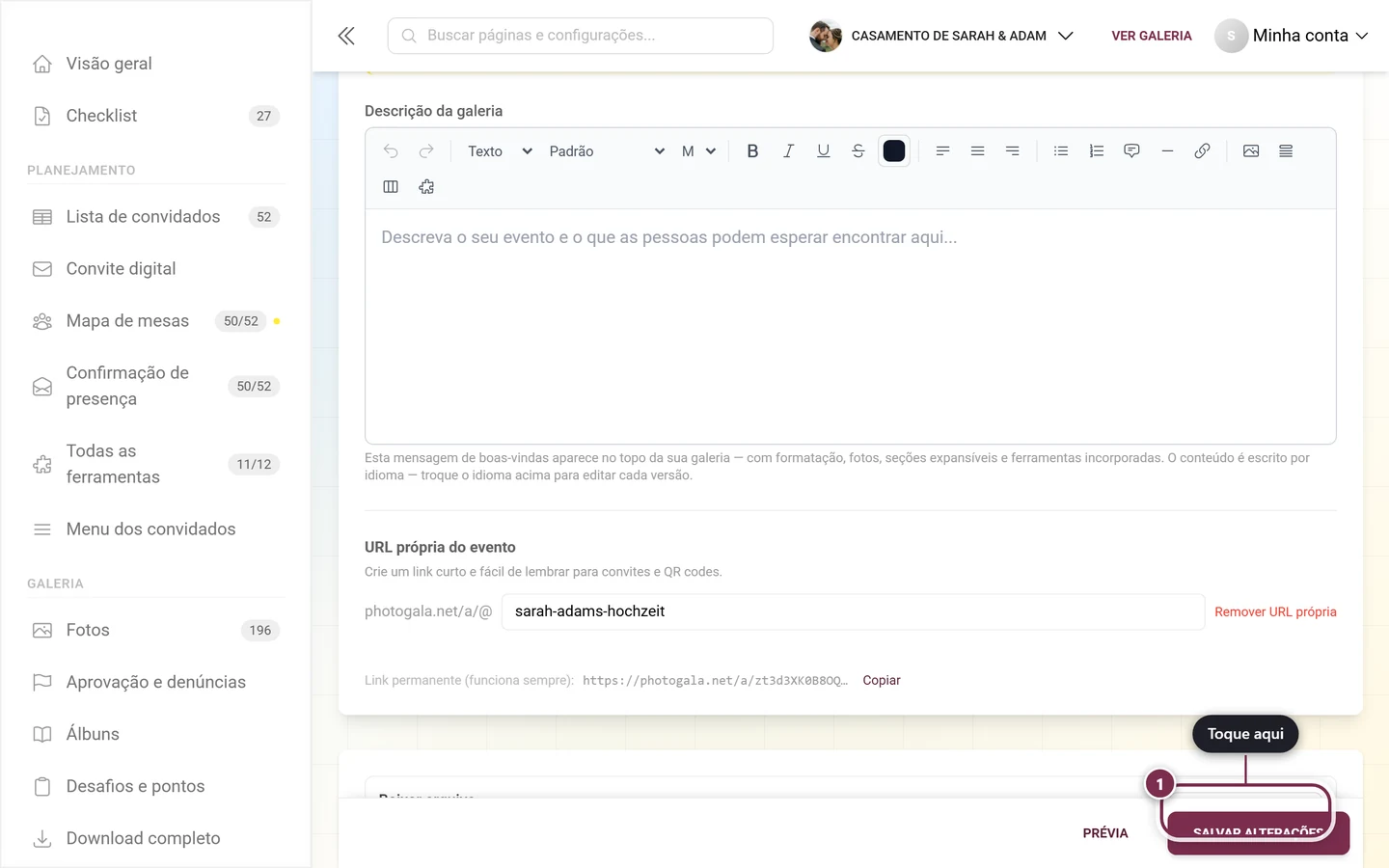Image resolution: width=1389 pixels, height=868 pixels.
Task: Open the Fotos gallery section
Action: pyautogui.click(x=155, y=631)
